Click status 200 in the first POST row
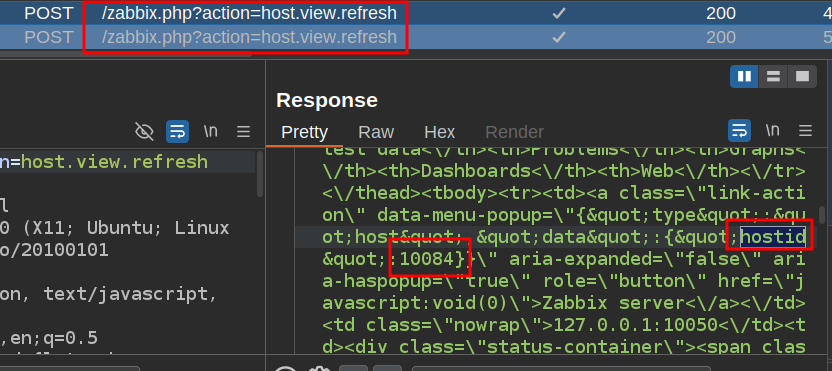This screenshot has height=371, width=832. pos(721,13)
